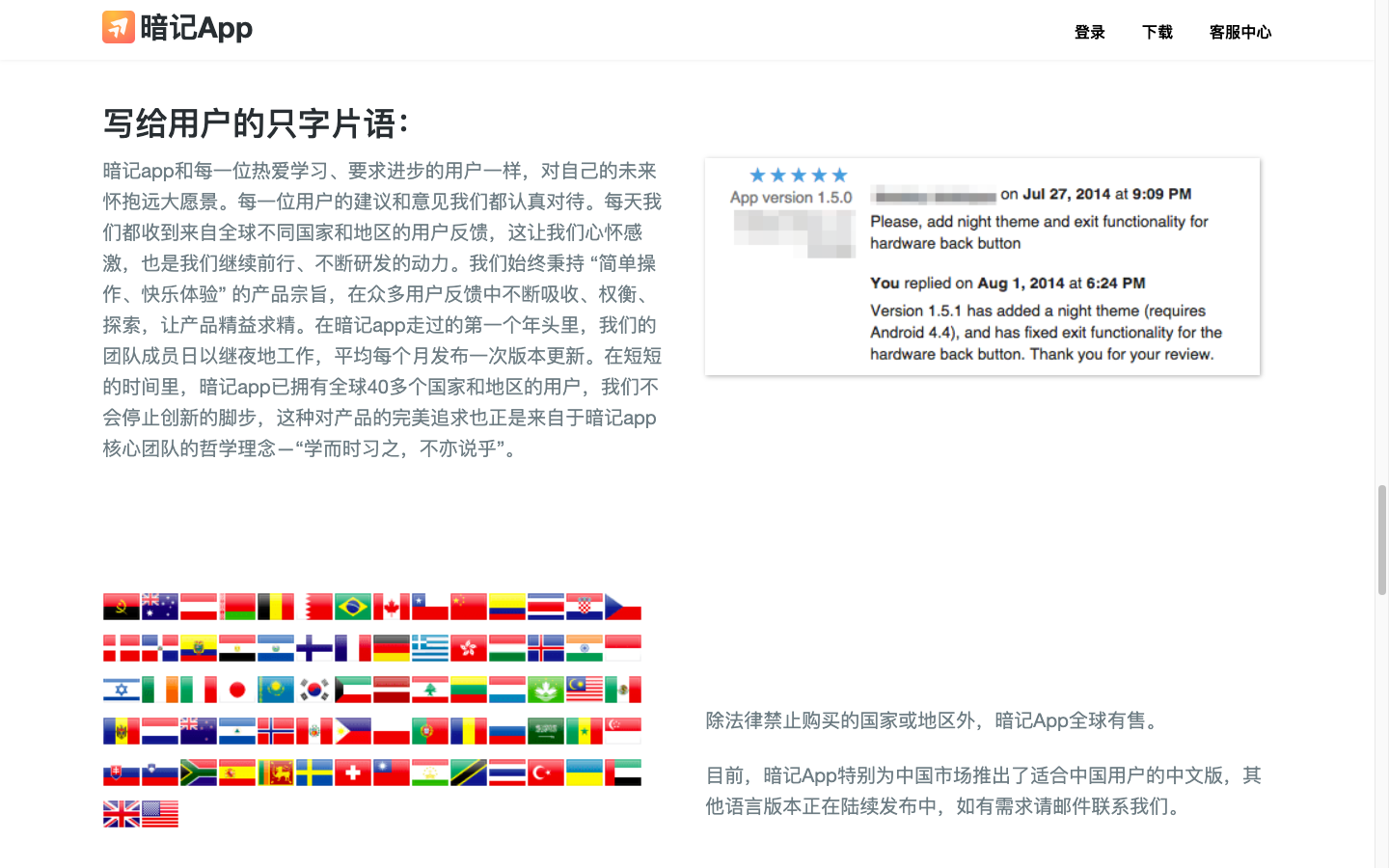
Task: Select the Canada maple leaf flag
Action: (x=392, y=607)
